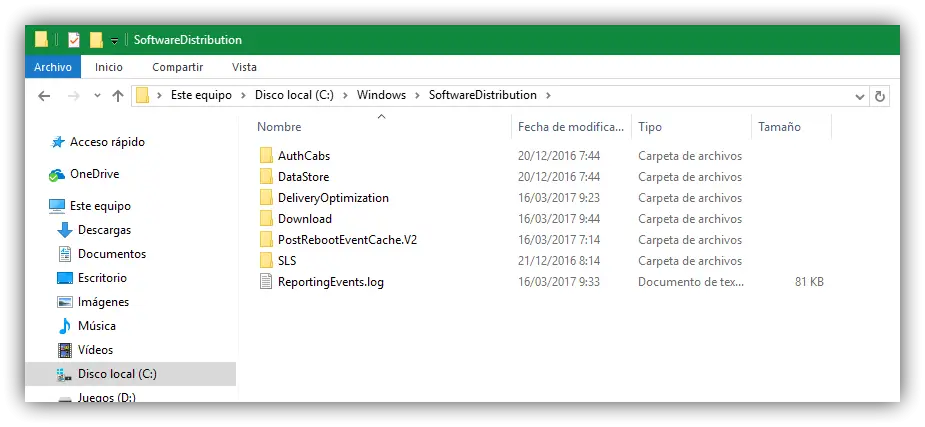Click the Download folder icon
Screen dimensions: 925x427
[265, 219]
